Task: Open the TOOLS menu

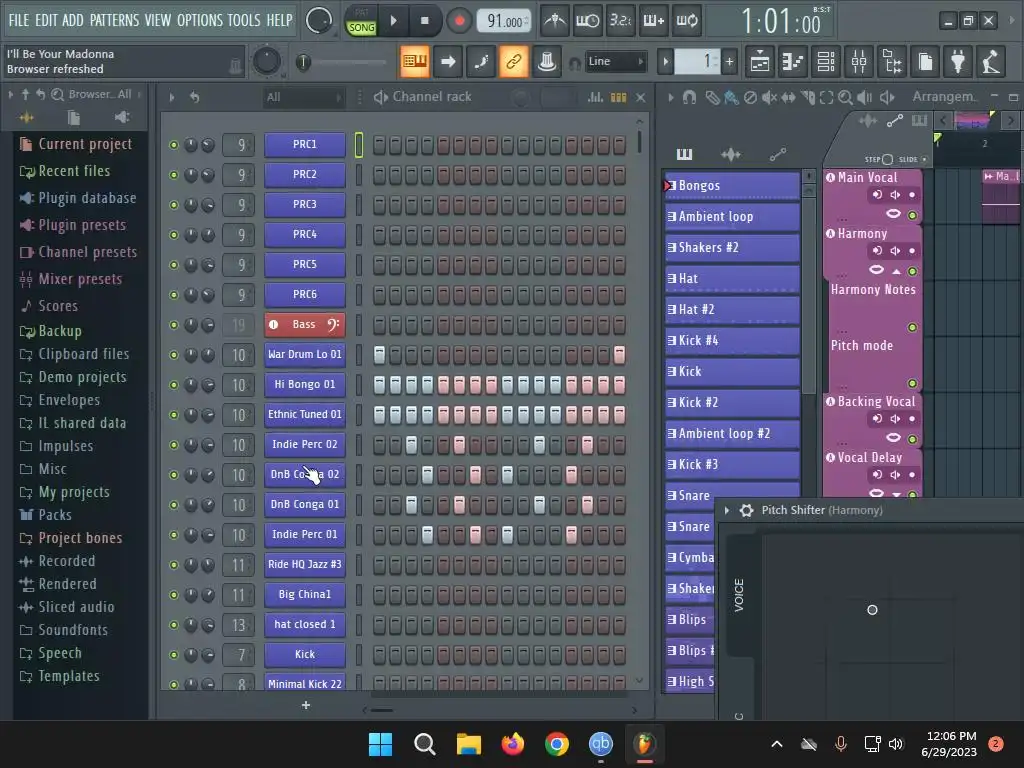Action: click(x=244, y=20)
